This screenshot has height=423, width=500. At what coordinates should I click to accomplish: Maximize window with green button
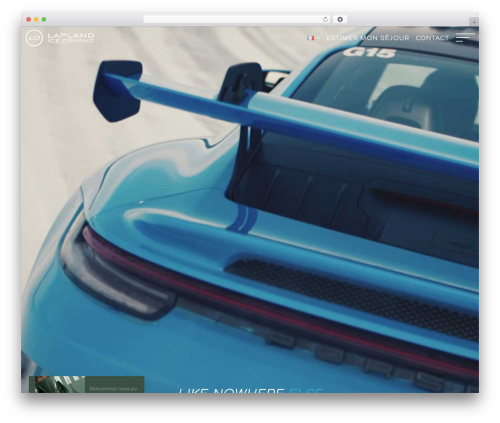44,20
